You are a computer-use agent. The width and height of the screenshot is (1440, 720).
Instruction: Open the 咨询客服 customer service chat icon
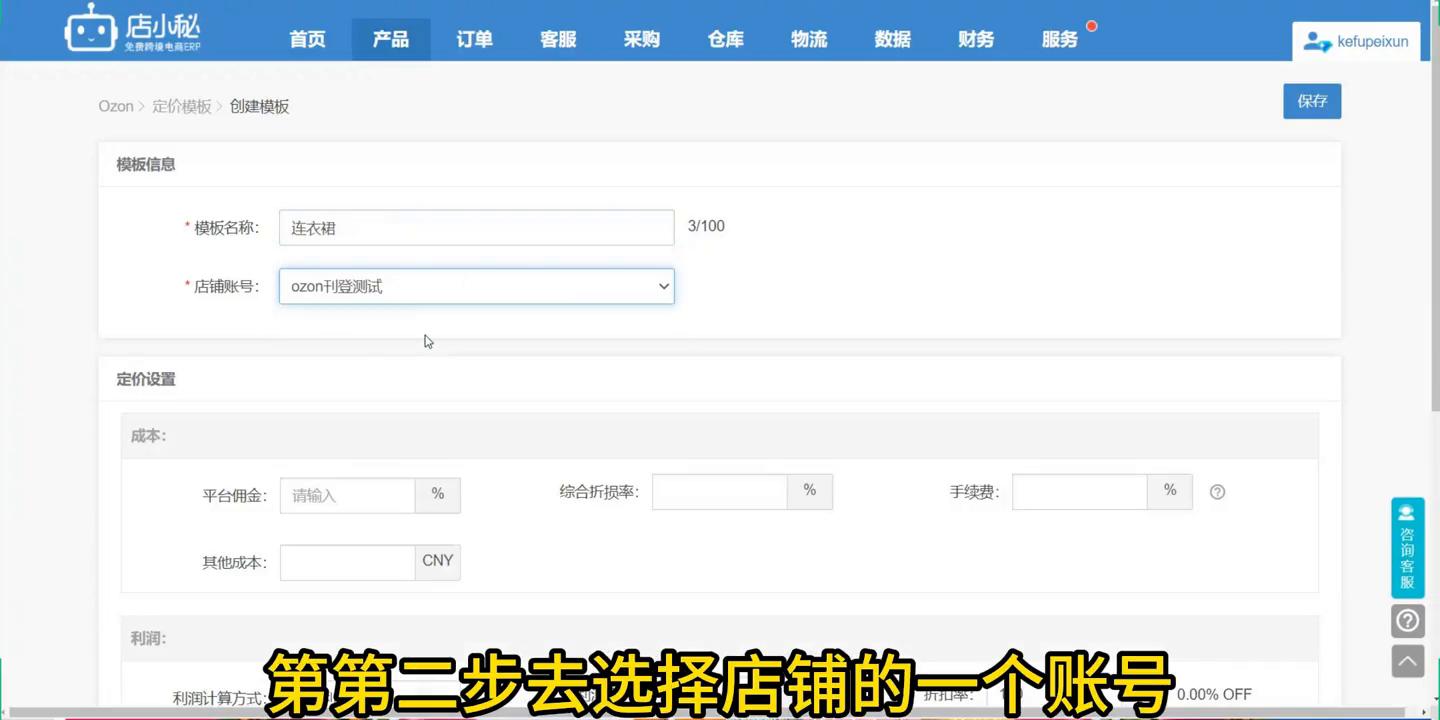(1407, 545)
